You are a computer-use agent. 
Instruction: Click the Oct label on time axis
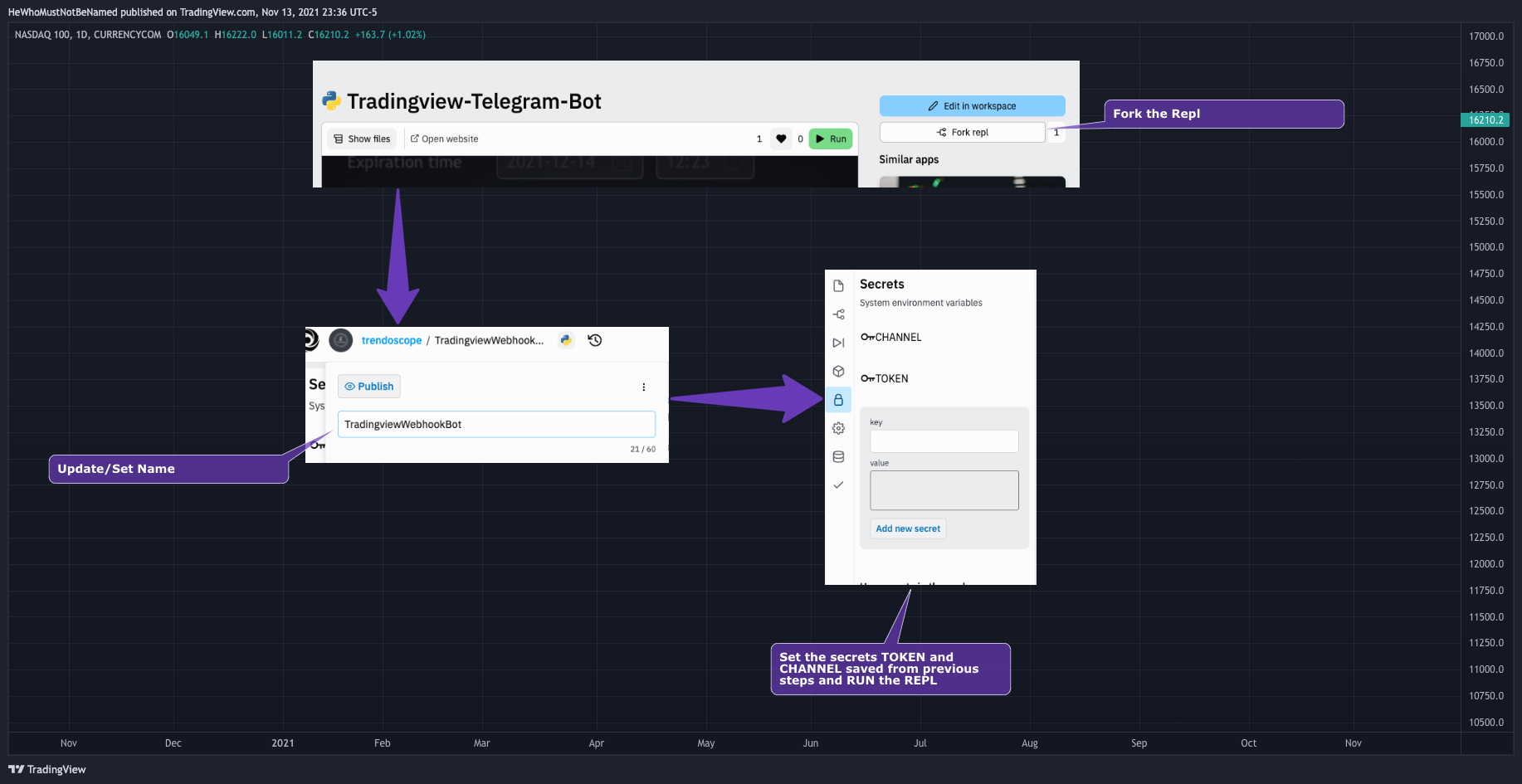[x=1249, y=743]
